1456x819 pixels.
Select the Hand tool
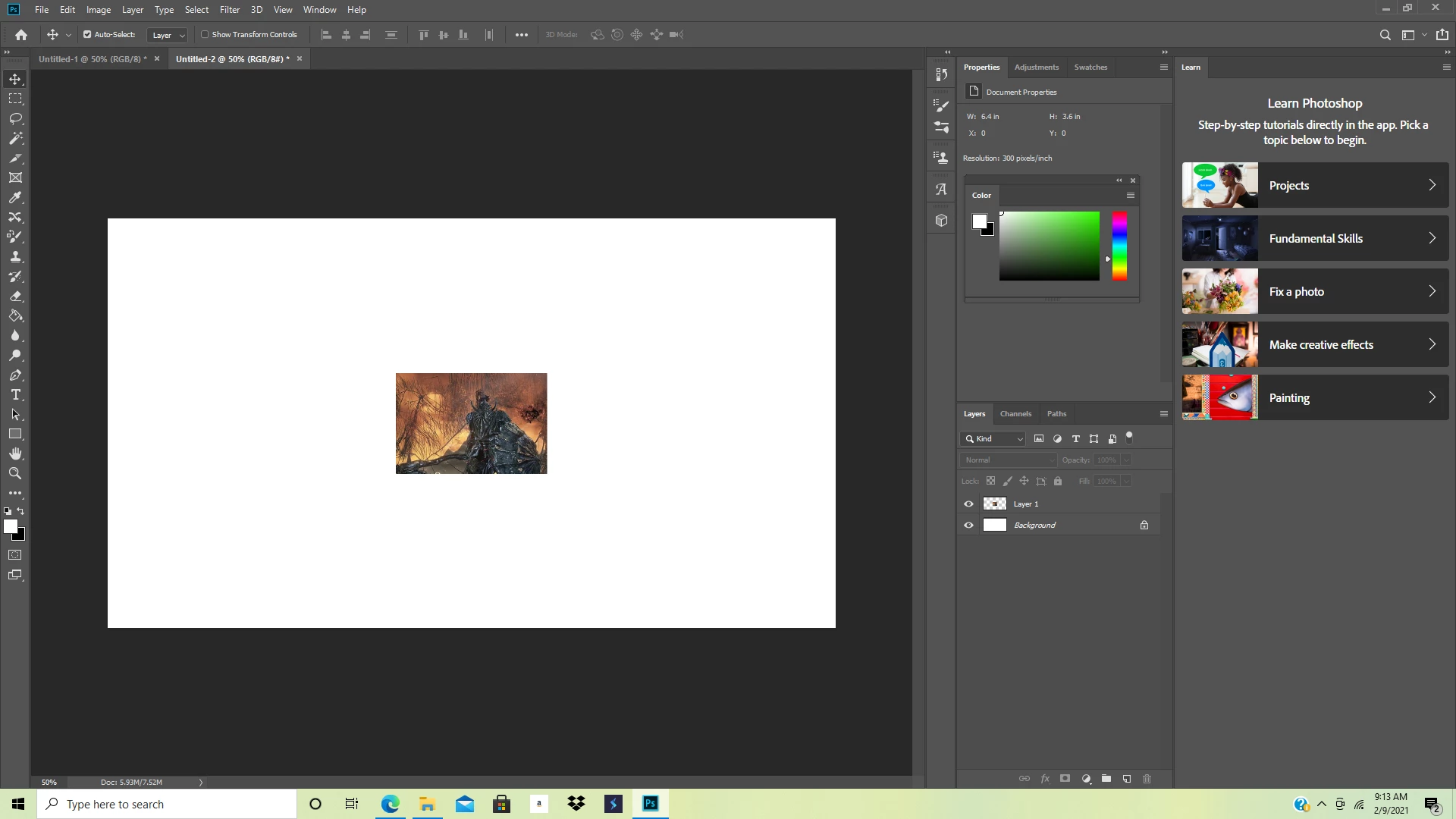pyautogui.click(x=15, y=453)
